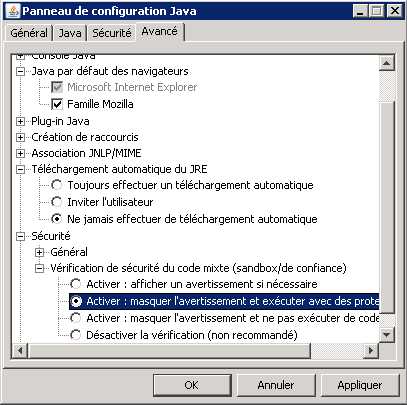Click the horizontal scrollbar thumb

[169, 351]
